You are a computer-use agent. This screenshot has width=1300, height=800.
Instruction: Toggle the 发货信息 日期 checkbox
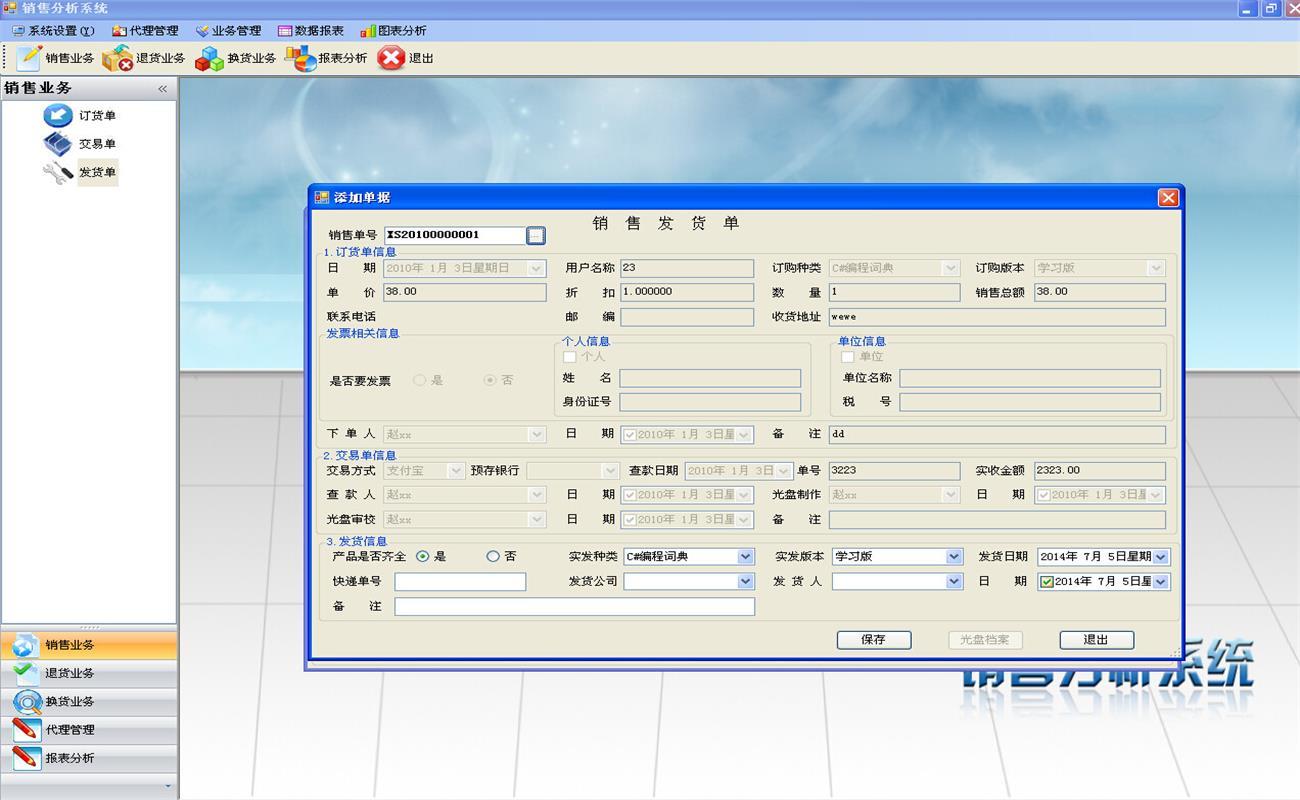click(x=1046, y=581)
